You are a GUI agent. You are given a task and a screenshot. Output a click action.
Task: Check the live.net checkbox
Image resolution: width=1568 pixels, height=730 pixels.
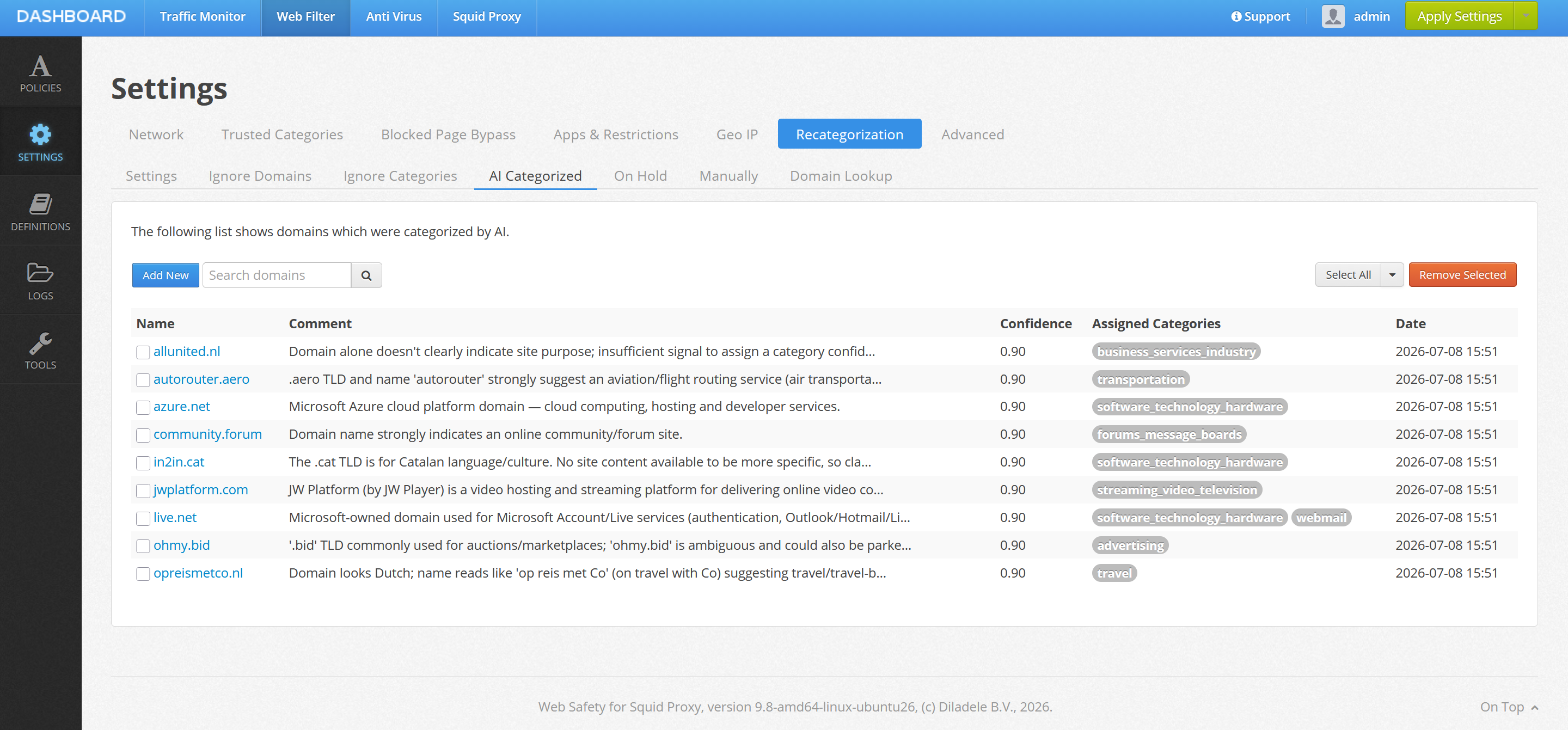(143, 518)
